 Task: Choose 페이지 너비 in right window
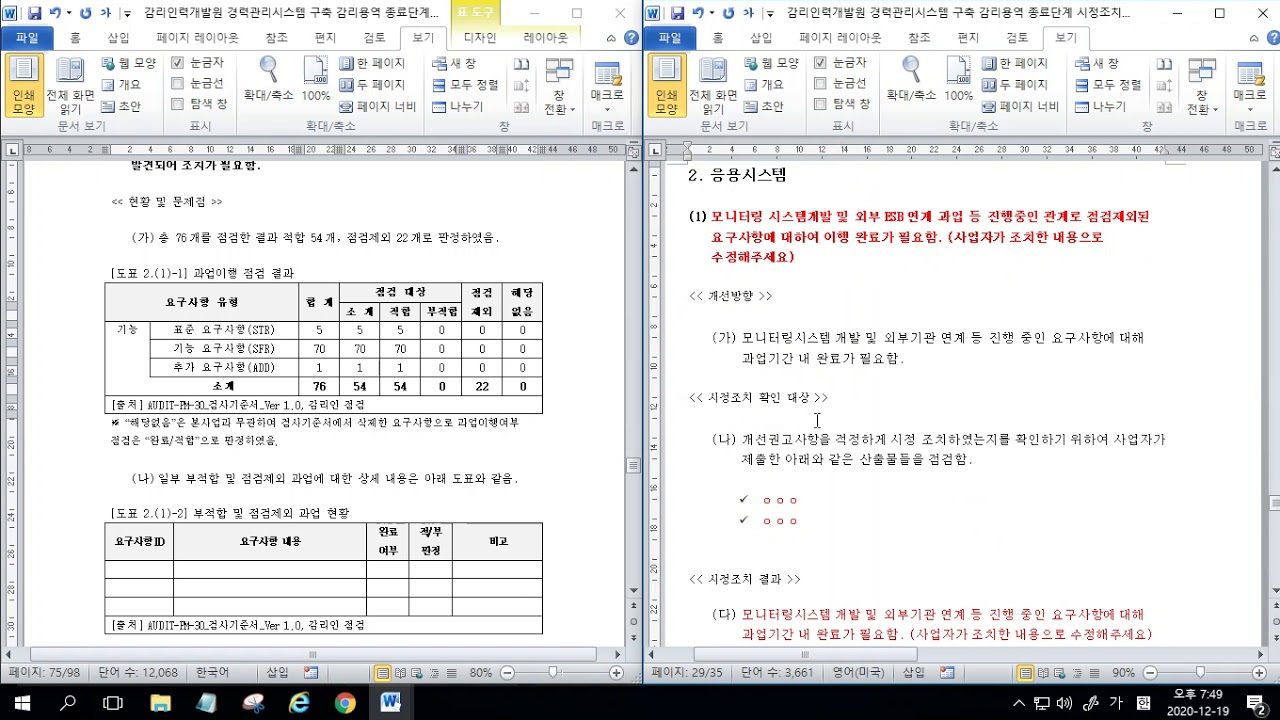(1020, 106)
